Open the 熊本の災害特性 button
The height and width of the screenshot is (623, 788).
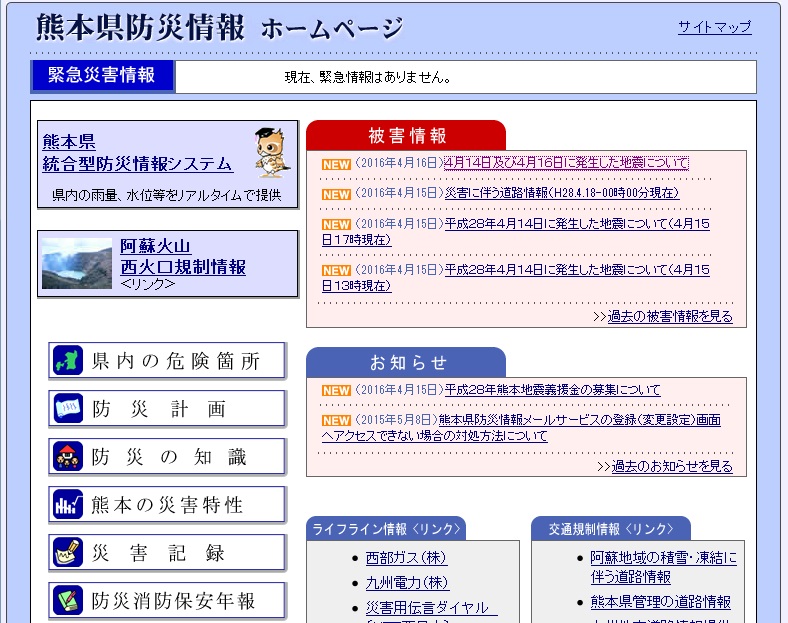point(167,504)
